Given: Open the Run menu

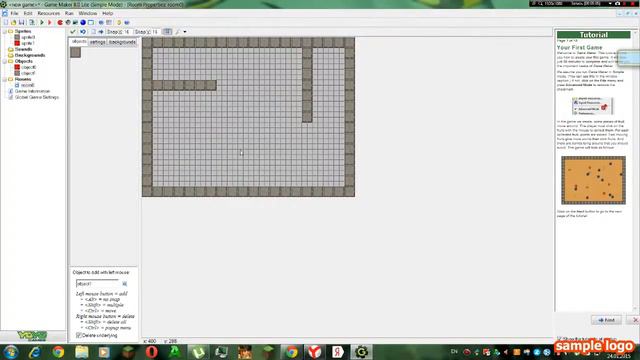Looking at the screenshot, I should [69, 13].
